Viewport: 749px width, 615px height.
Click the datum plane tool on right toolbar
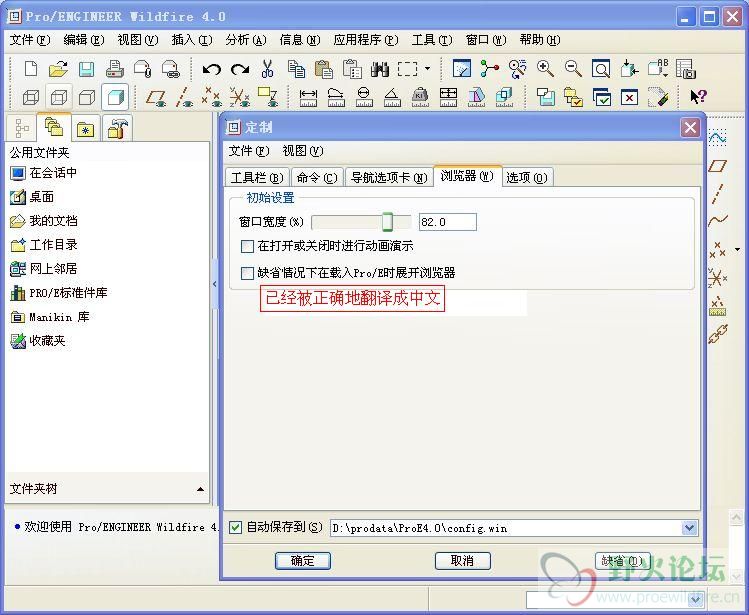coord(717,166)
